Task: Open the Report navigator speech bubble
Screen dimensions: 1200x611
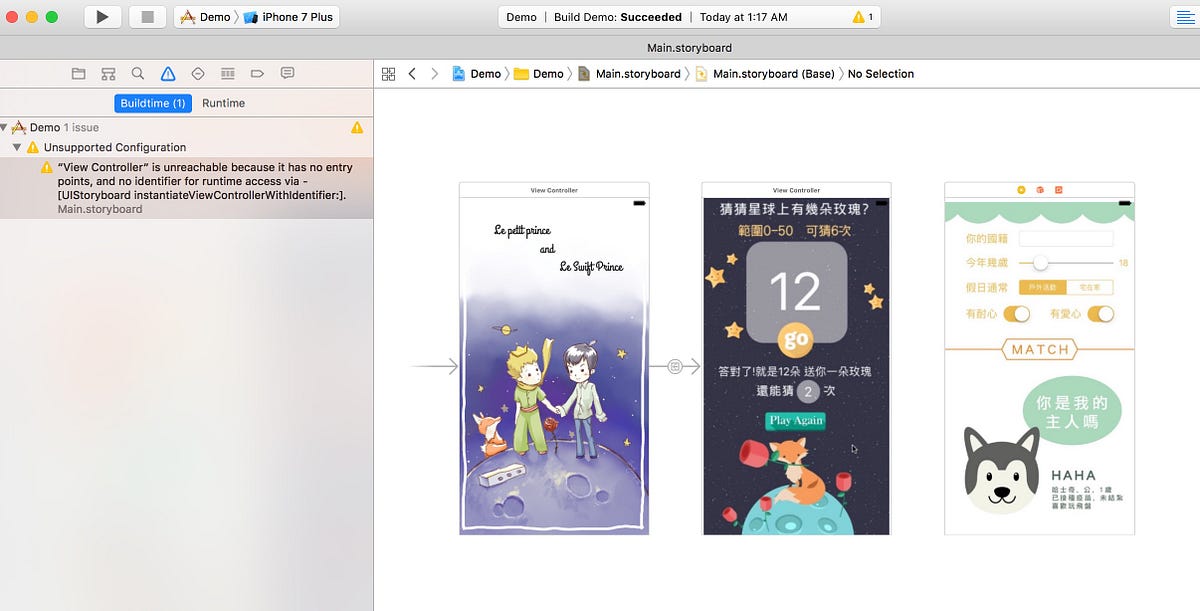Action: coord(287,73)
